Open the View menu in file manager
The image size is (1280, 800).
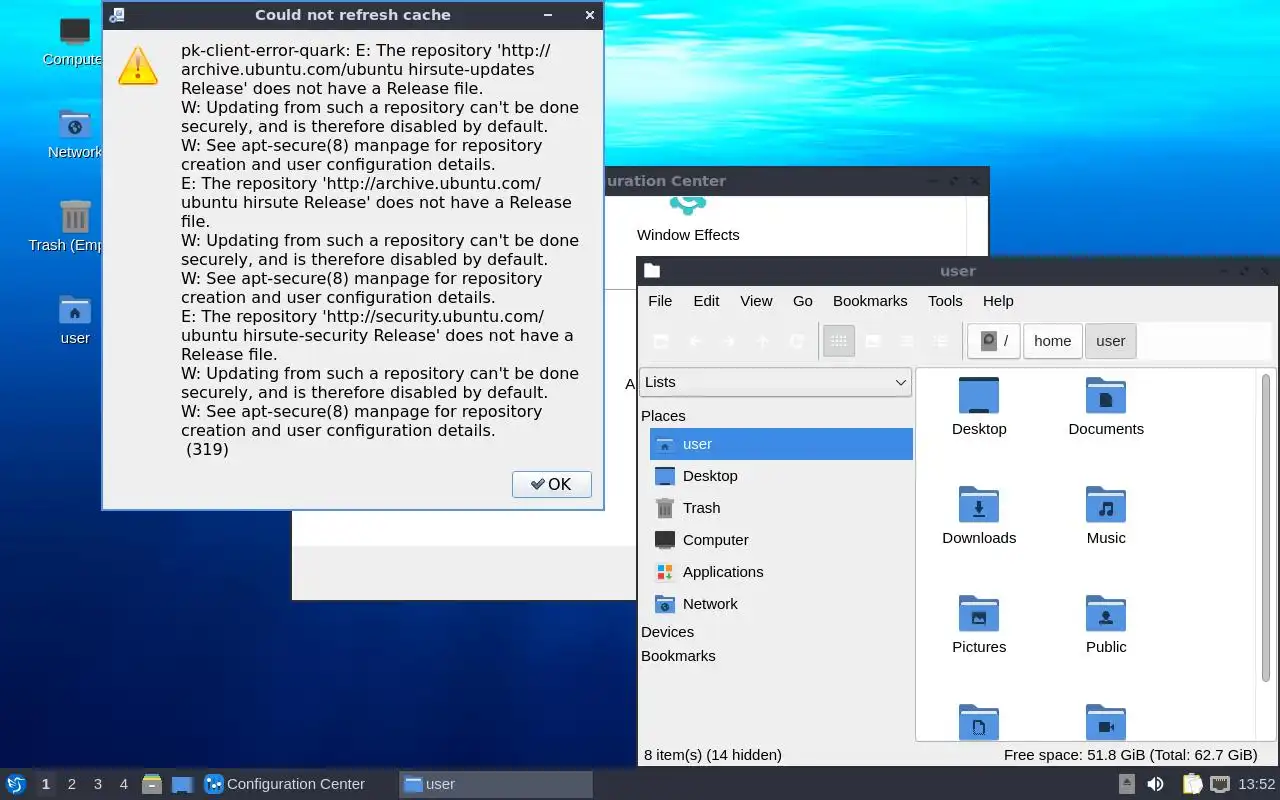[756, 301]
